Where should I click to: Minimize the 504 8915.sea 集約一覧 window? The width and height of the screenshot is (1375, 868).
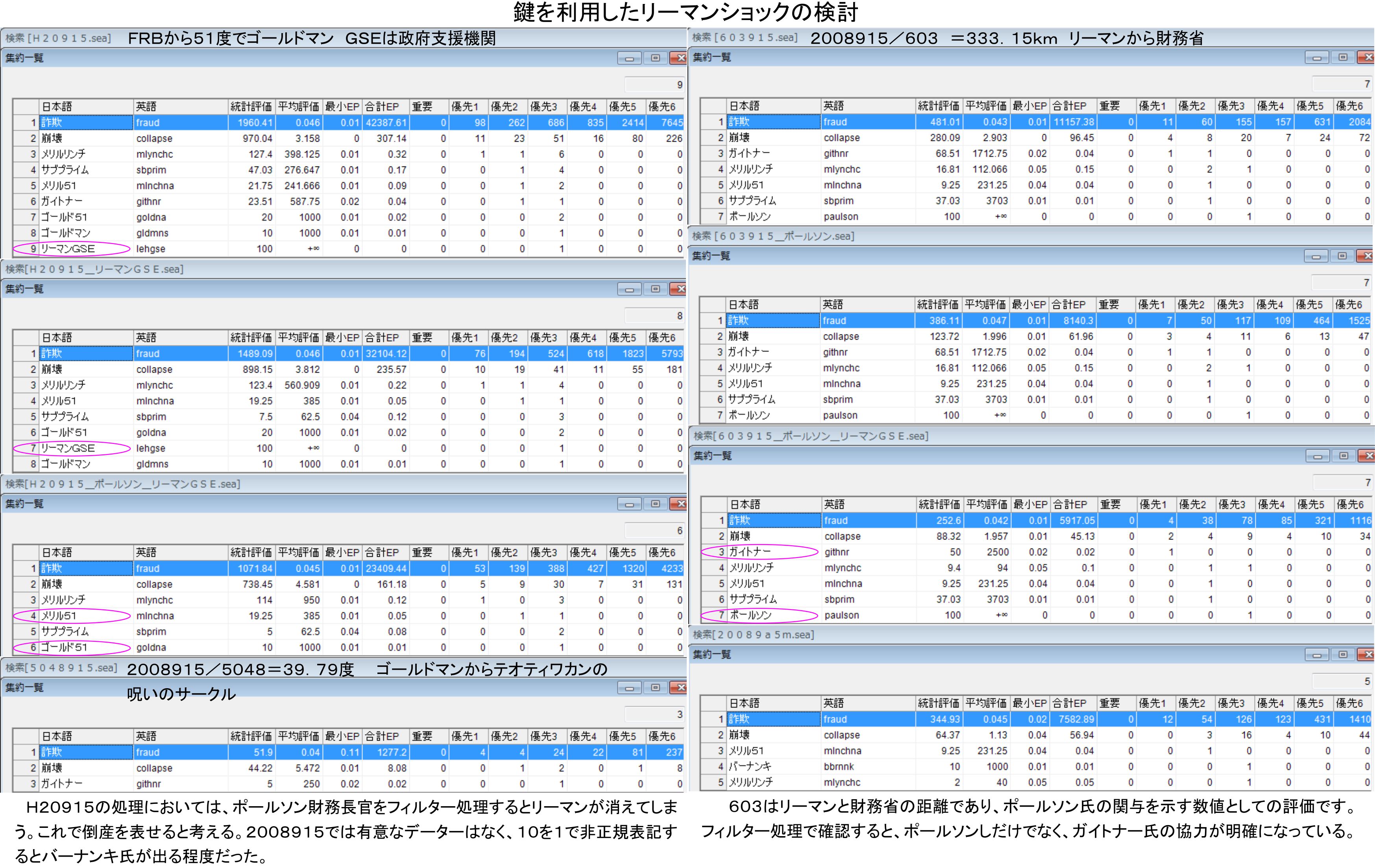click(x=629, y=687)
